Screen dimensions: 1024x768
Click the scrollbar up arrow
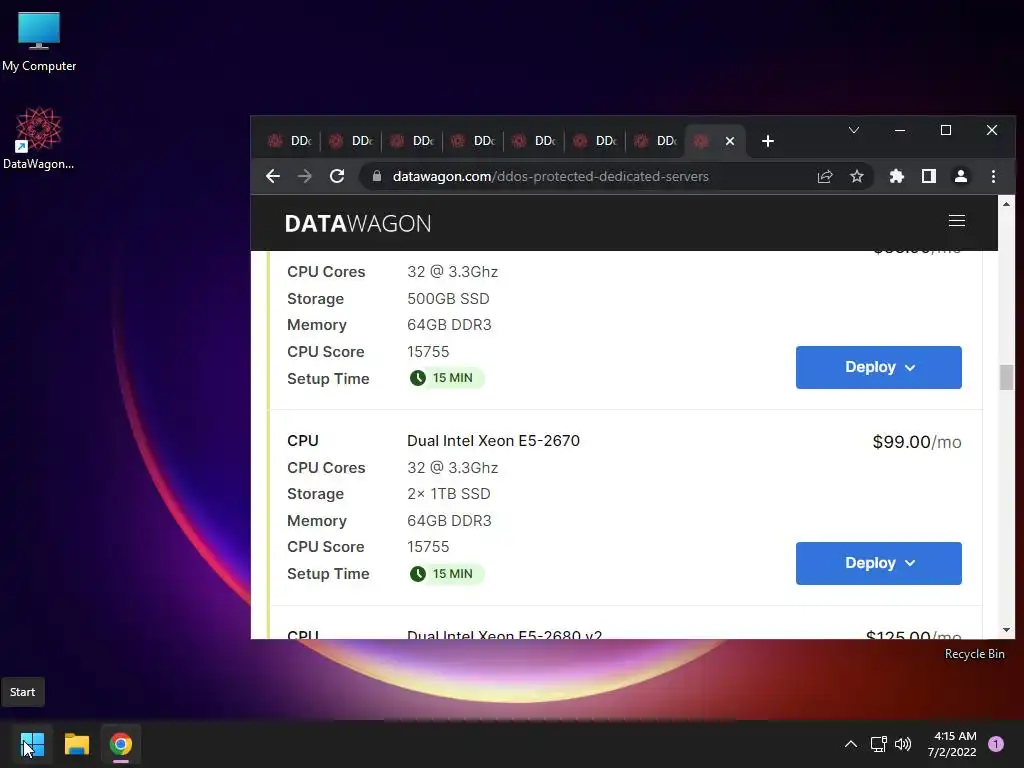pos(1006,204)
